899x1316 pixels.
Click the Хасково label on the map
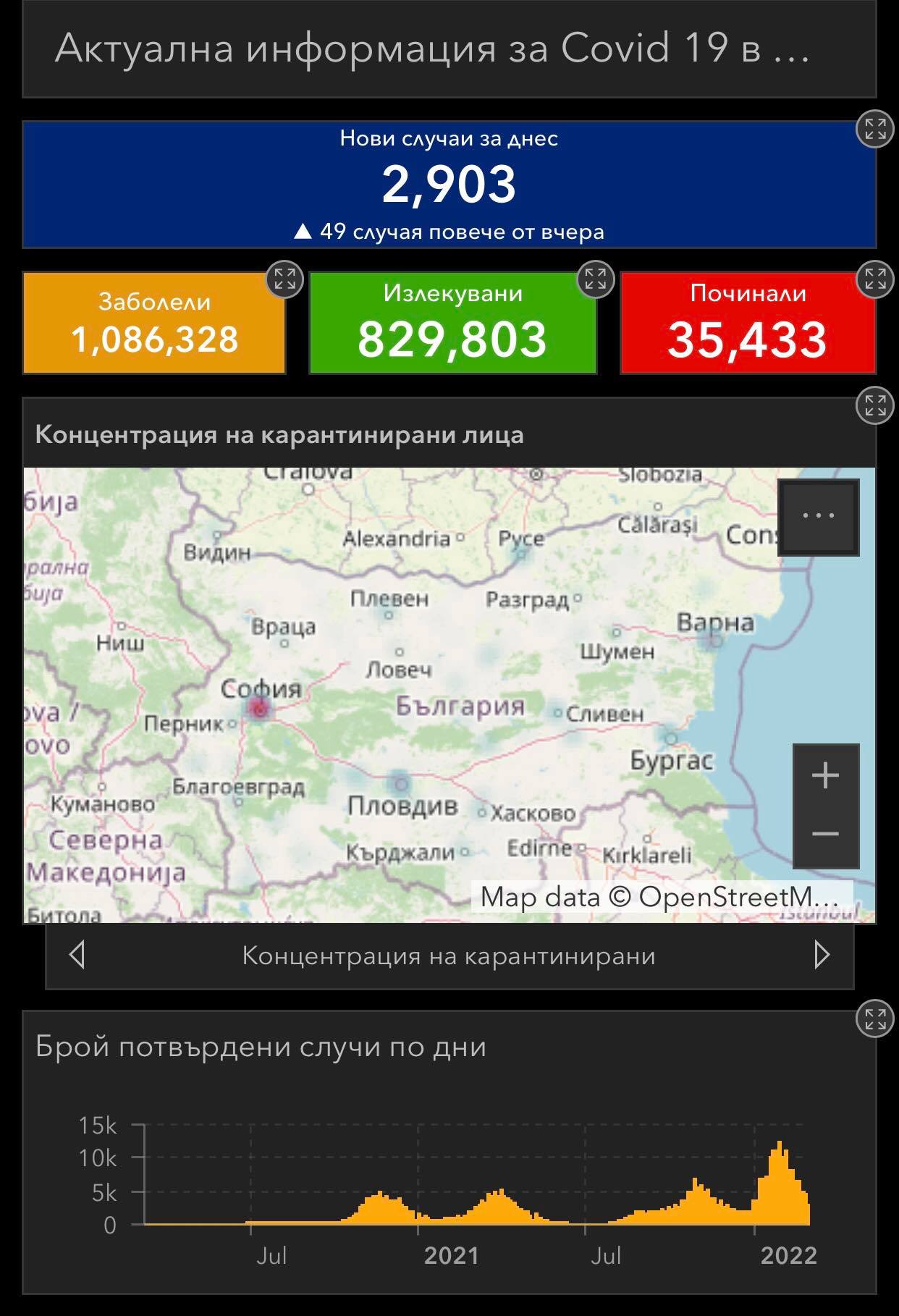533,814
